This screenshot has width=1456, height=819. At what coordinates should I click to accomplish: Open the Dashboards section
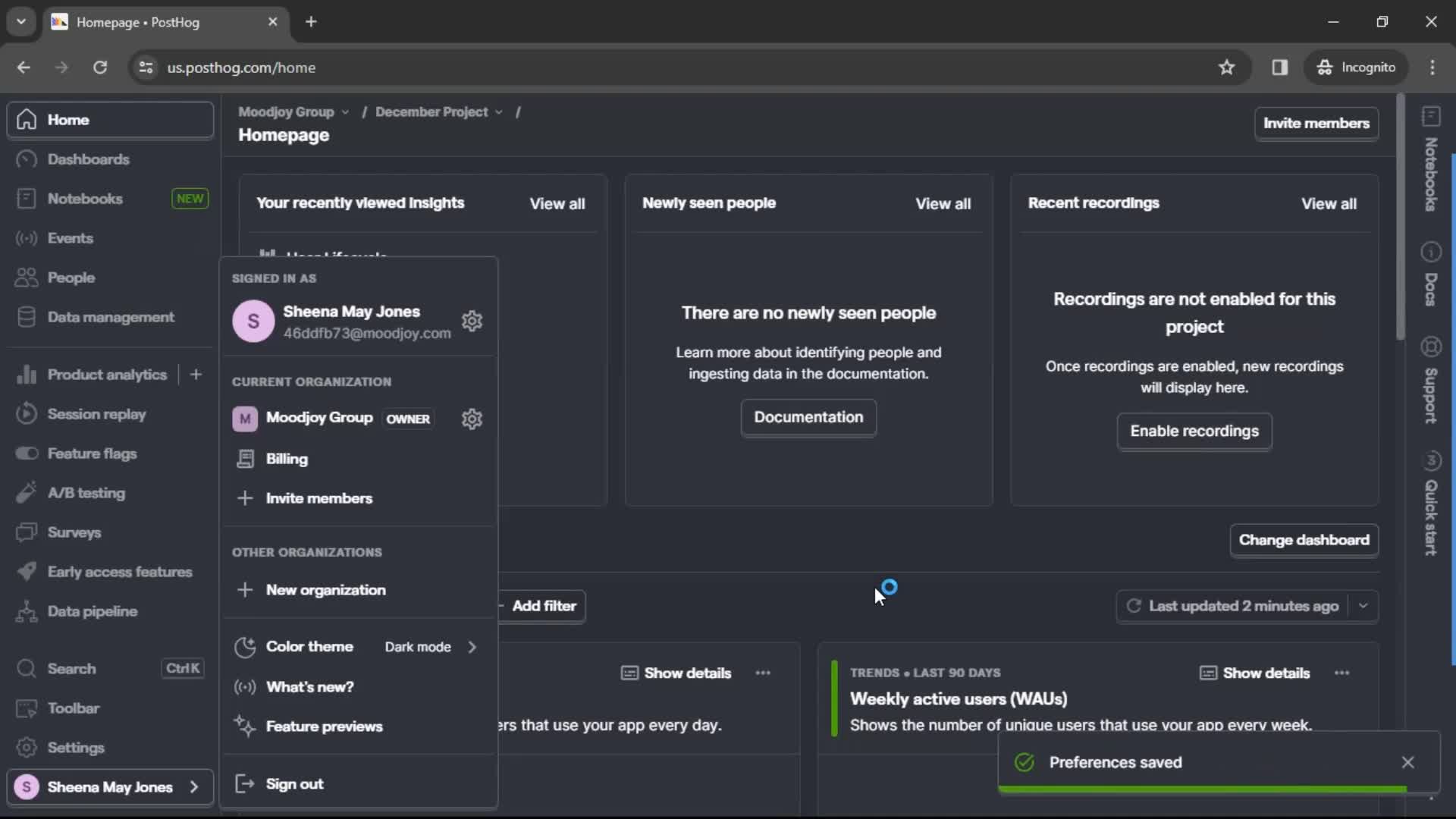pyautogui.click(x=88, y=159)
